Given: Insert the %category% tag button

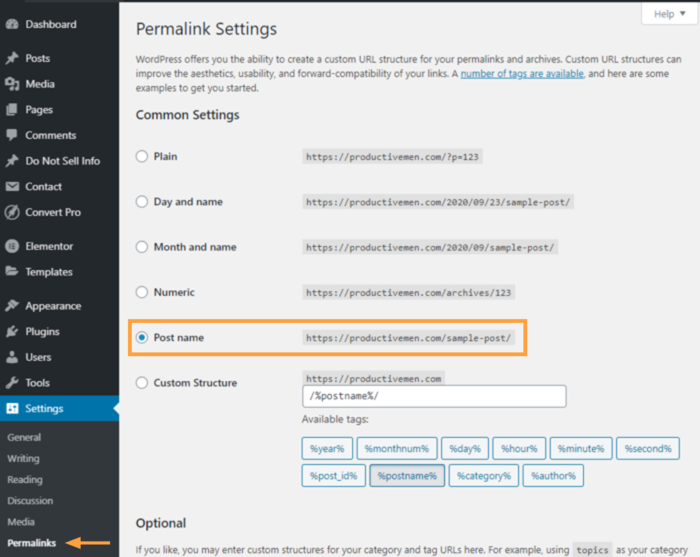Looking at the screenshot, I should (x=483, y=476).
